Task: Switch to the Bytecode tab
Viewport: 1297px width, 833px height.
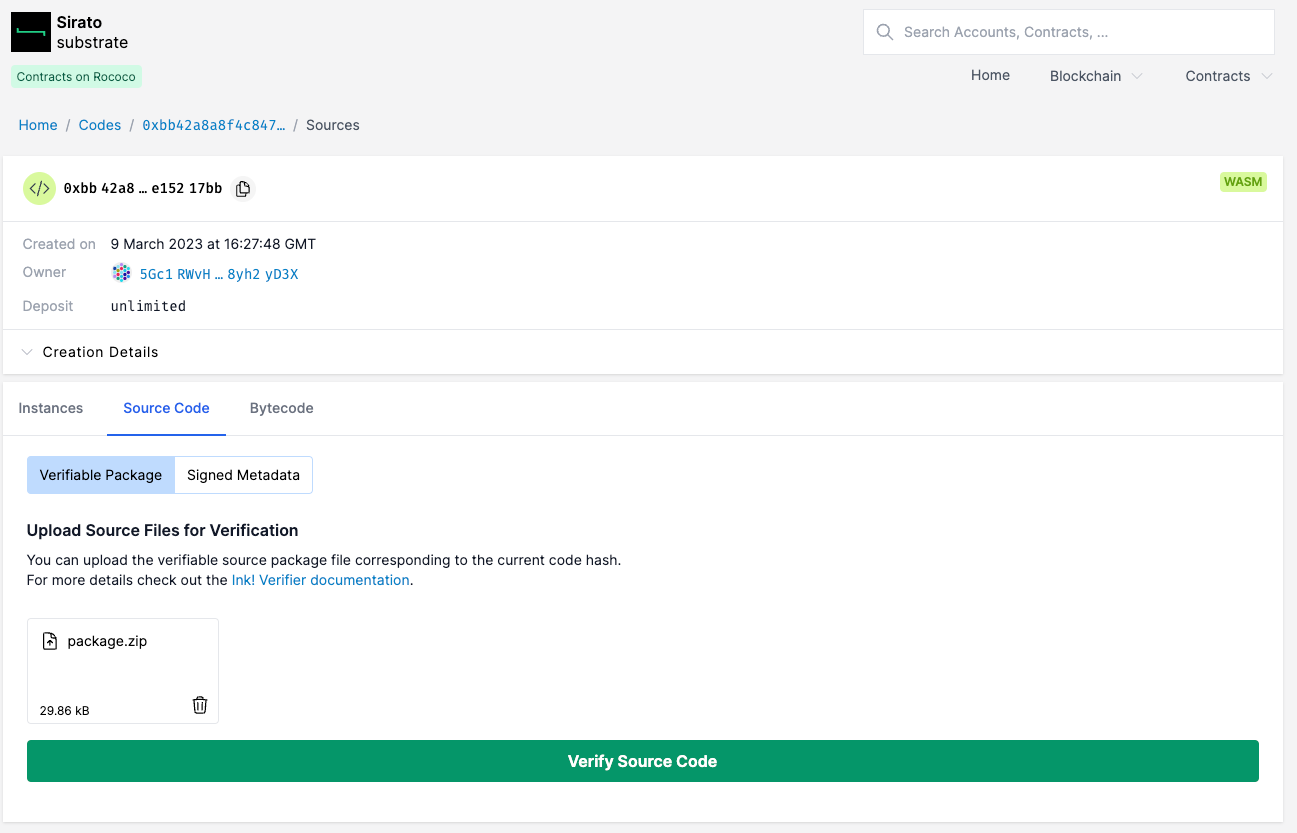Action: [x=281, y=408]
